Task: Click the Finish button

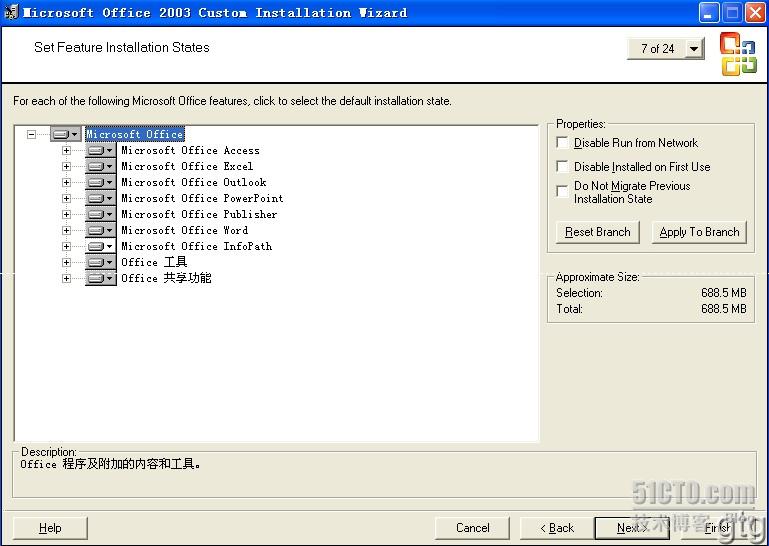Action: pos(717,528)
